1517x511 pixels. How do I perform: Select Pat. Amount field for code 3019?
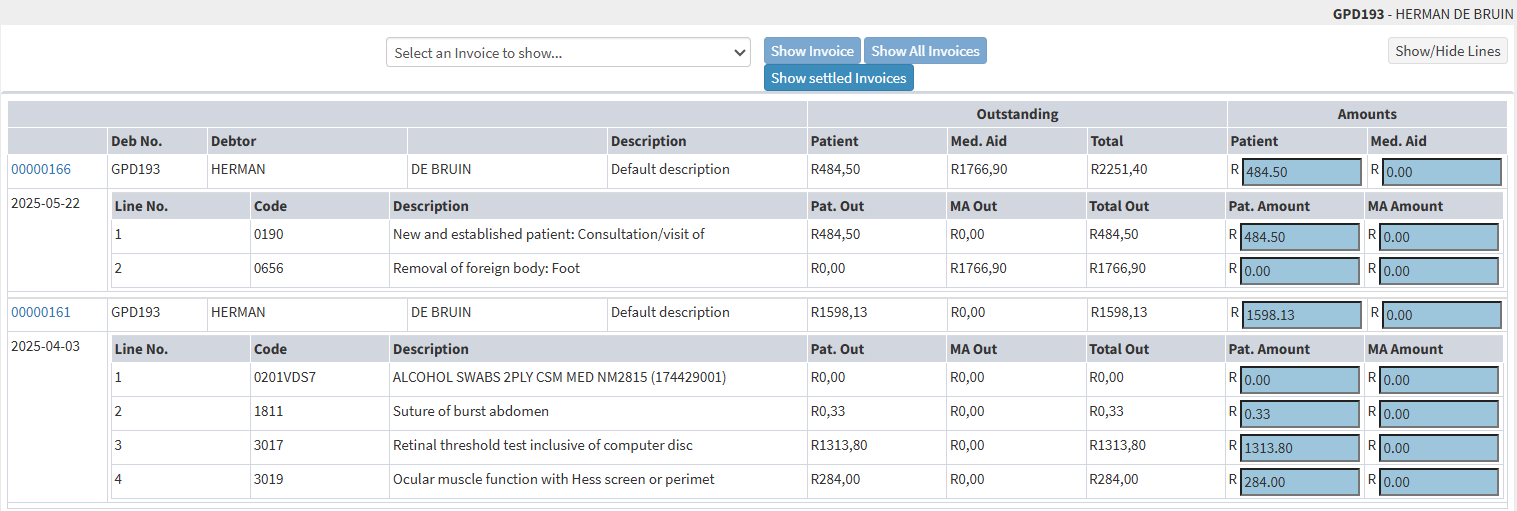tap(1299, 482)
